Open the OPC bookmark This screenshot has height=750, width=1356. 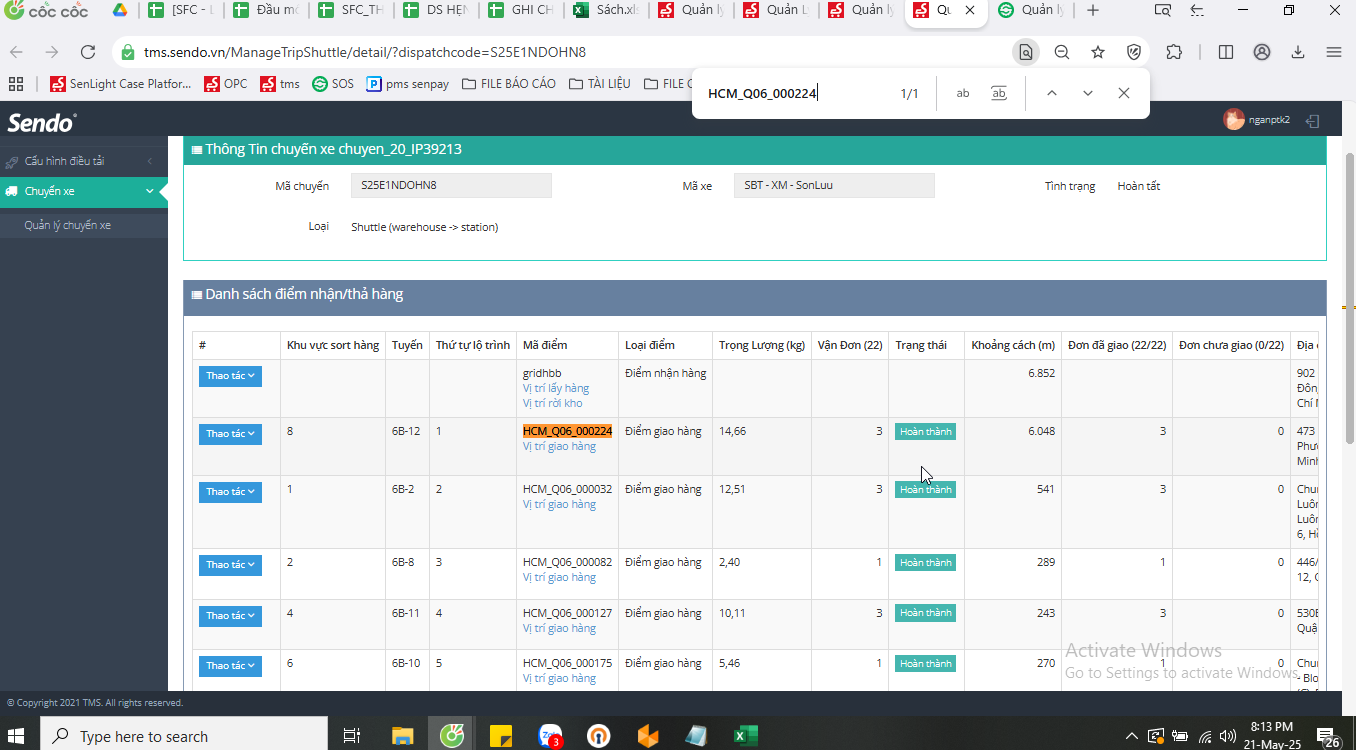pos(226,84)
